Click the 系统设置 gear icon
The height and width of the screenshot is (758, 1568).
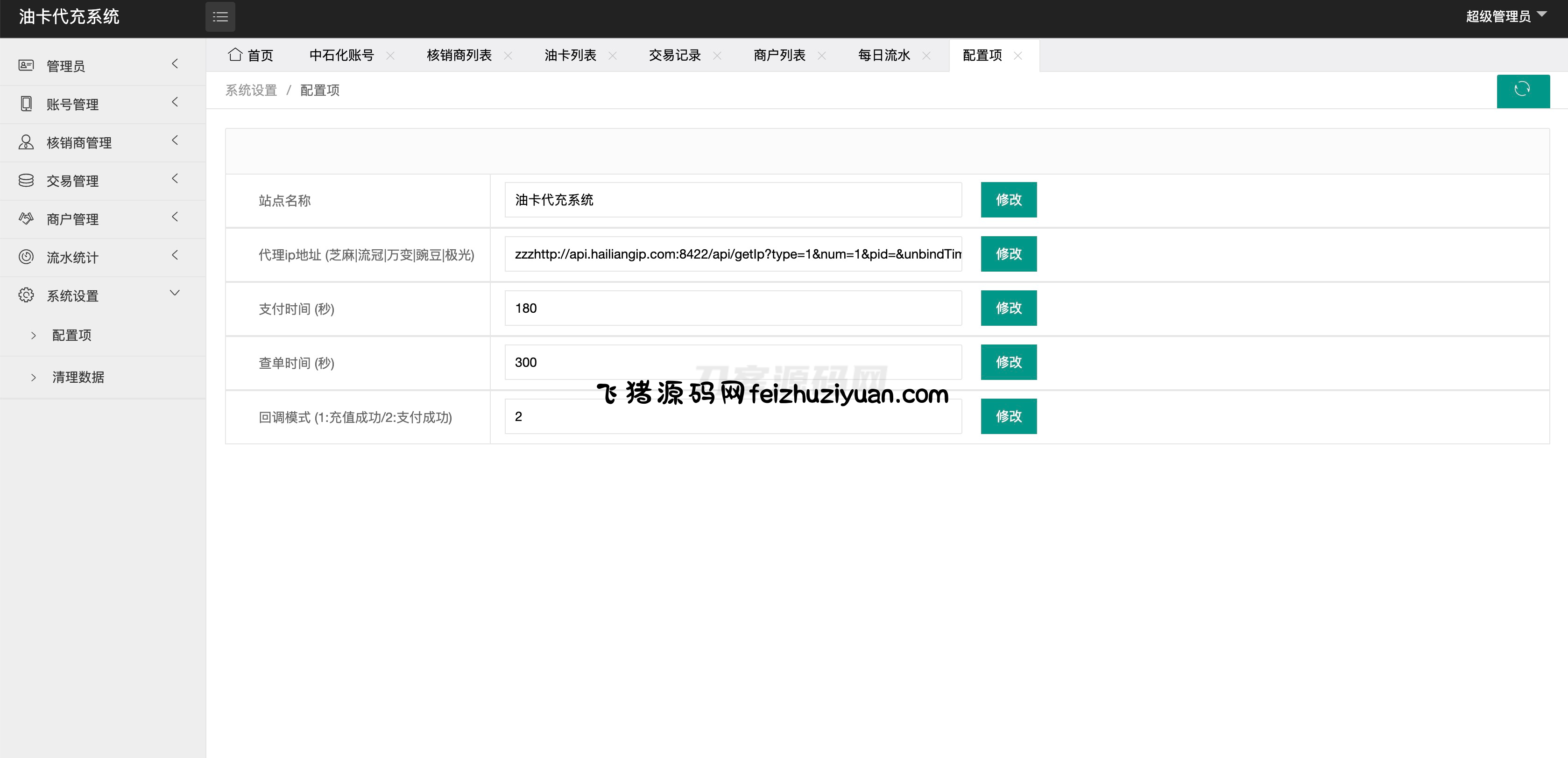click(x=26, y=295)
